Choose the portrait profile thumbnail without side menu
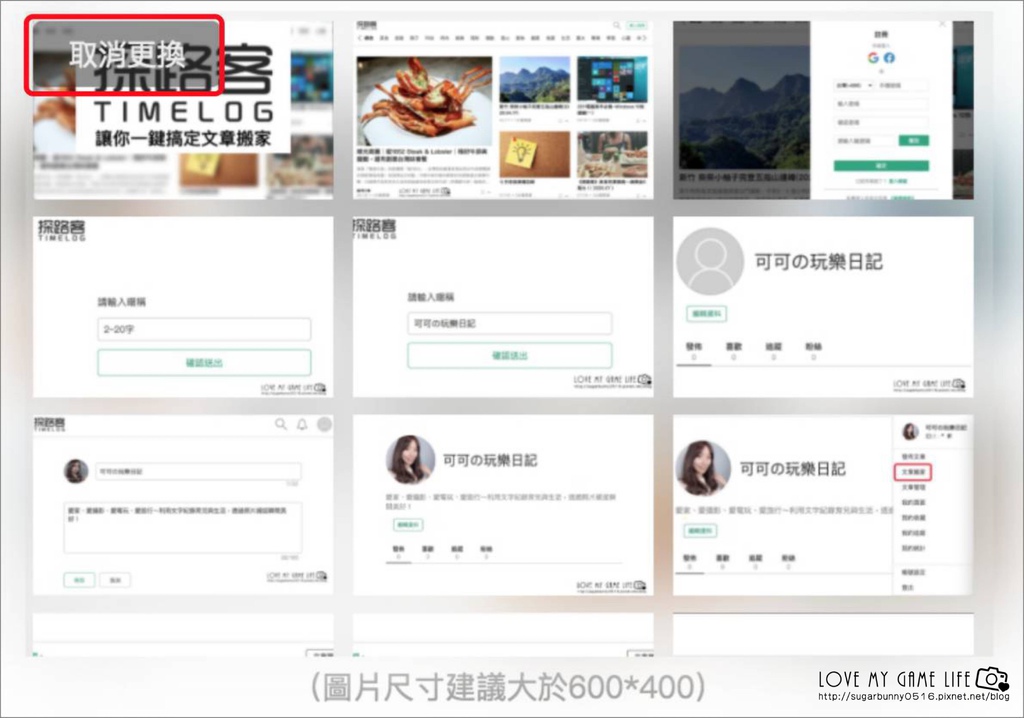The width and height of the screenshot is (1024, 718). coord(503,504)
